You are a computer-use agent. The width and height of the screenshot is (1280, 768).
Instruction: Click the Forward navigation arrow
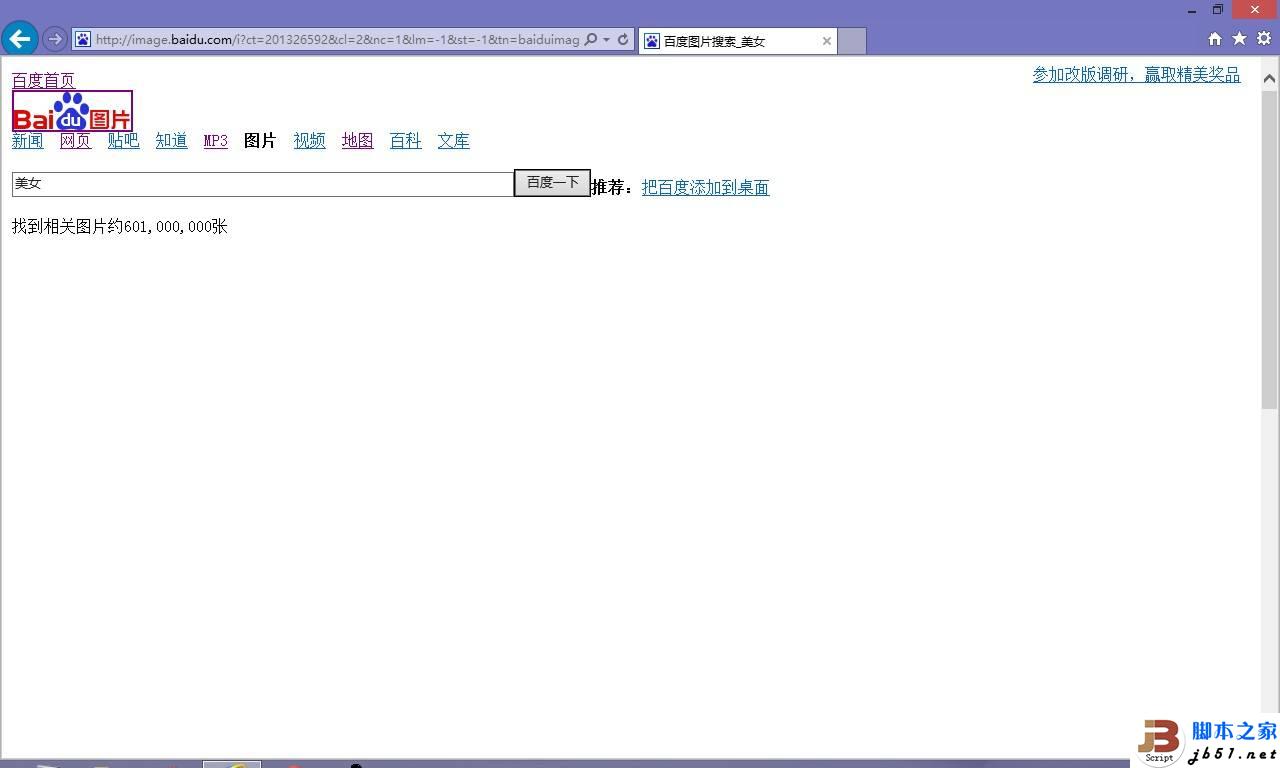click(53, 39)
